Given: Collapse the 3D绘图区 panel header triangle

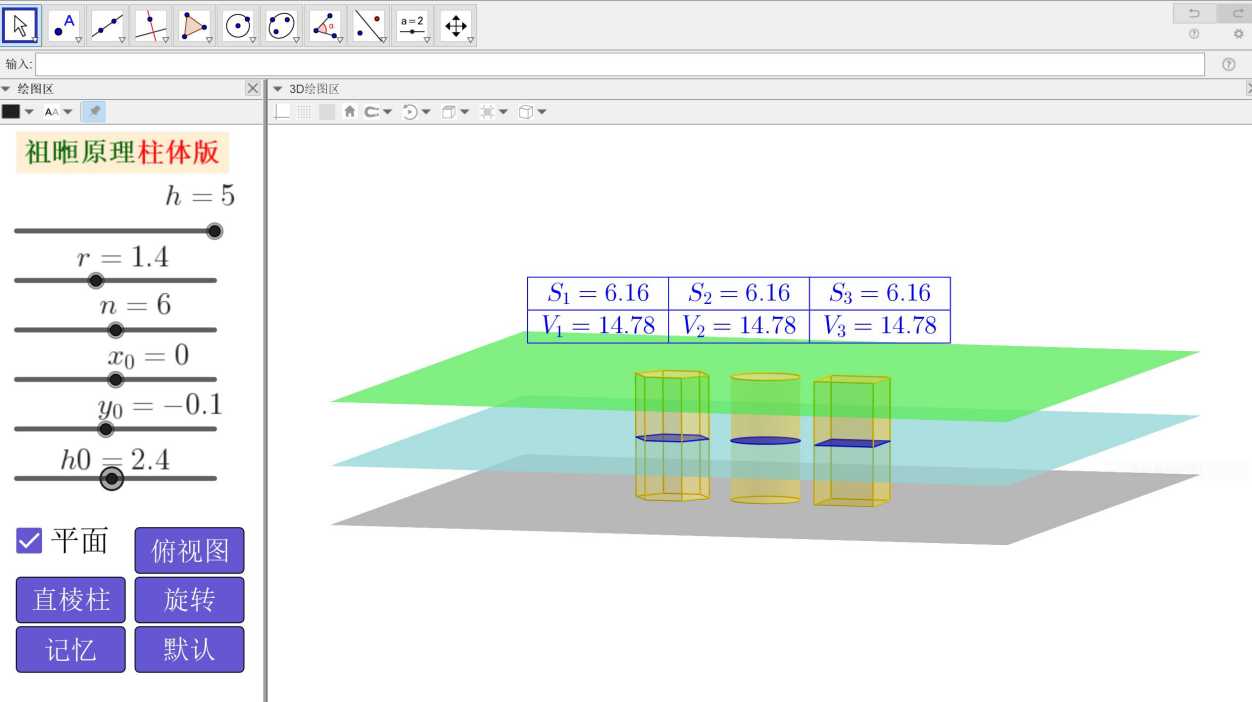Looking at the screenshot, I should (278, 89).
